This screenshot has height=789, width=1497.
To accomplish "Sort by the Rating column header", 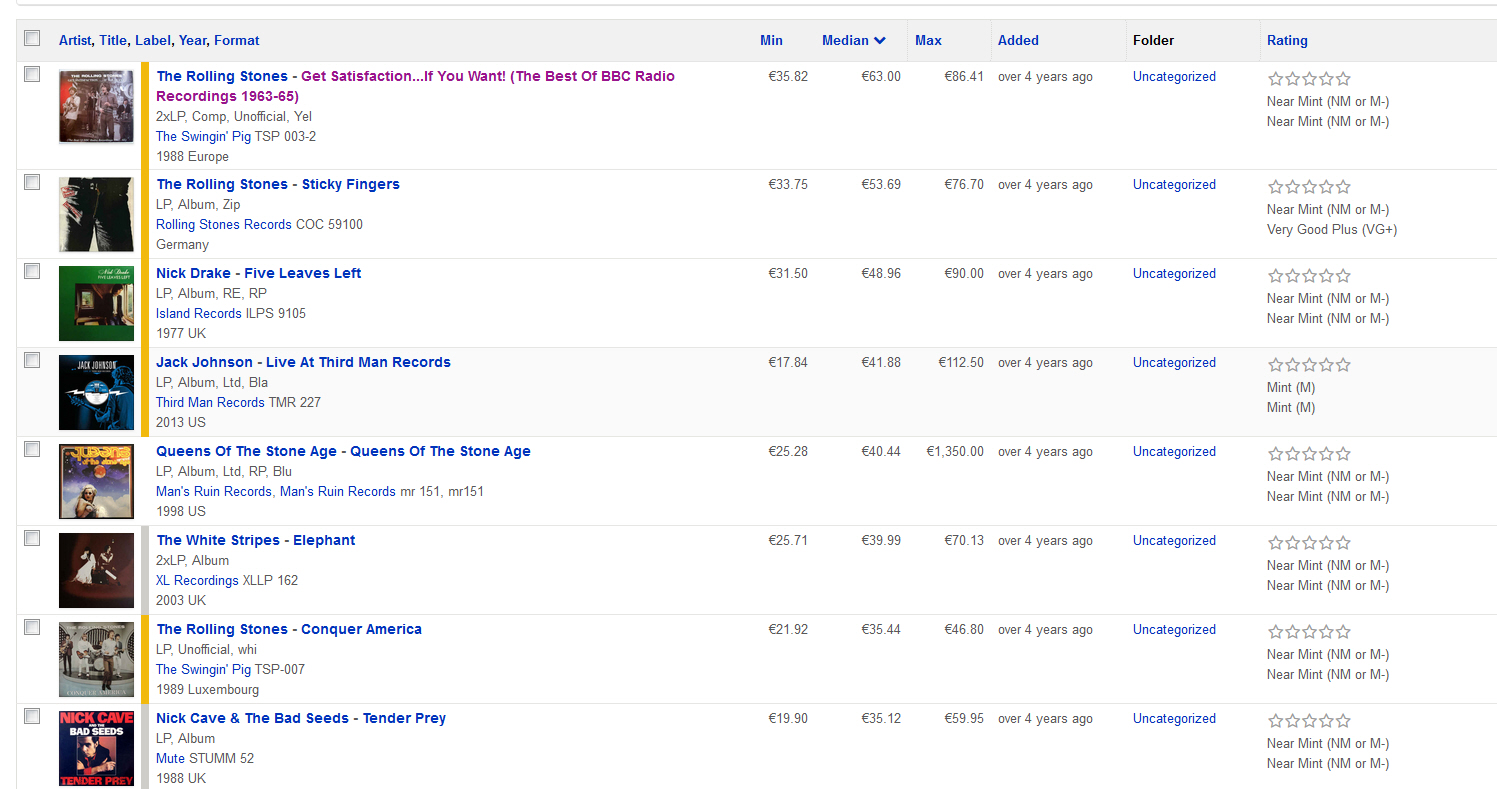I will pyautogui.click(x=1287, y=40).
